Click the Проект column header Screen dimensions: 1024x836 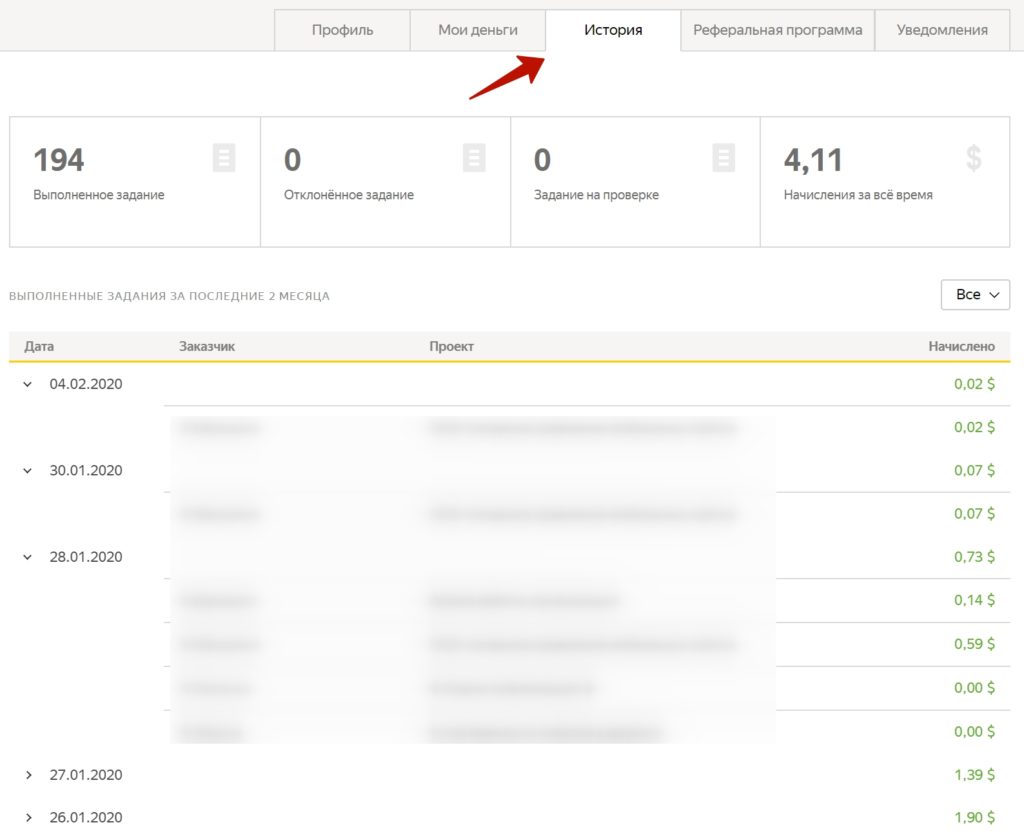(451, 346)
